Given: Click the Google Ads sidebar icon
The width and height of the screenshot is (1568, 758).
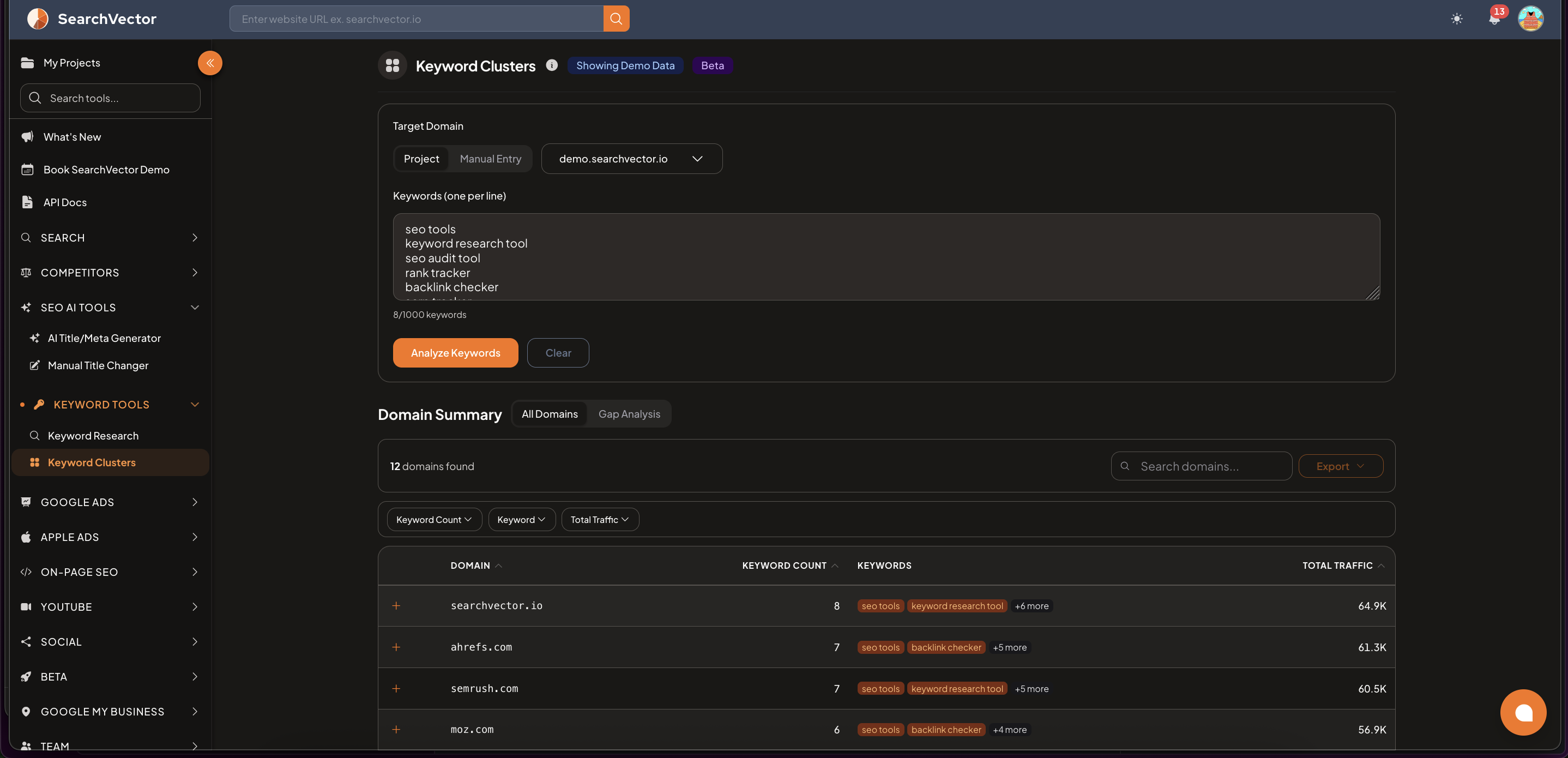Looking at the screenshot, I should click(x=26, y=502).
